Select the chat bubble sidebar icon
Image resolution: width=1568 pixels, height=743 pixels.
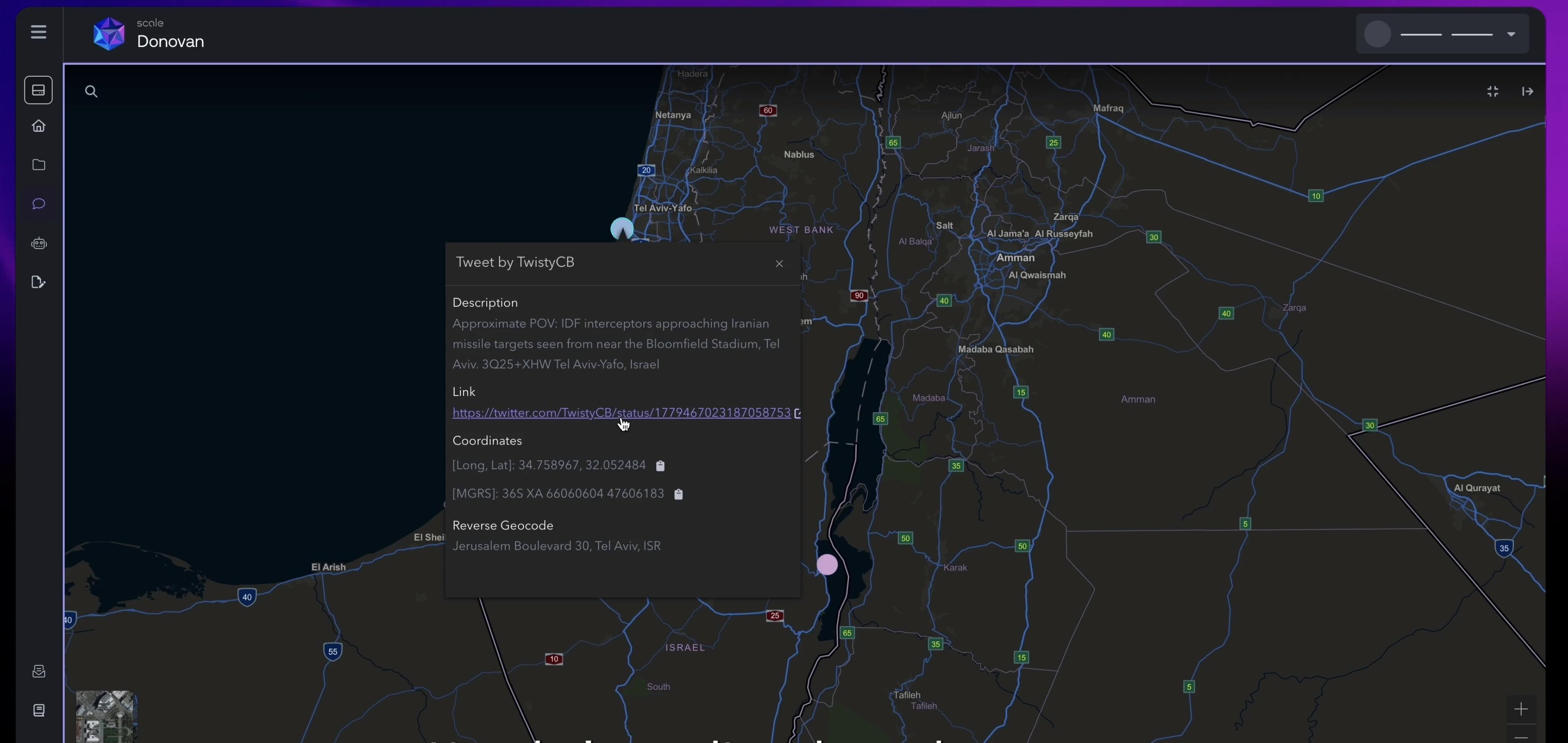point(39,204)
